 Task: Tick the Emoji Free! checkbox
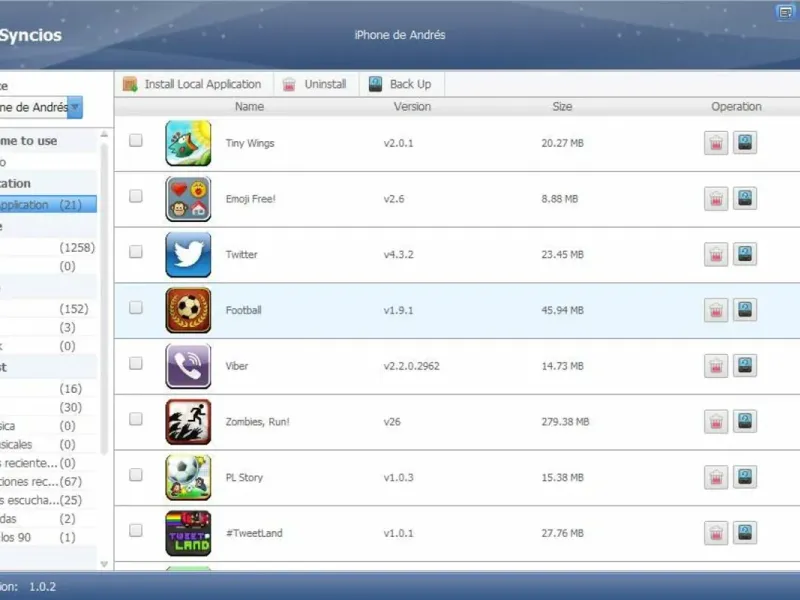tap(136, 196)
